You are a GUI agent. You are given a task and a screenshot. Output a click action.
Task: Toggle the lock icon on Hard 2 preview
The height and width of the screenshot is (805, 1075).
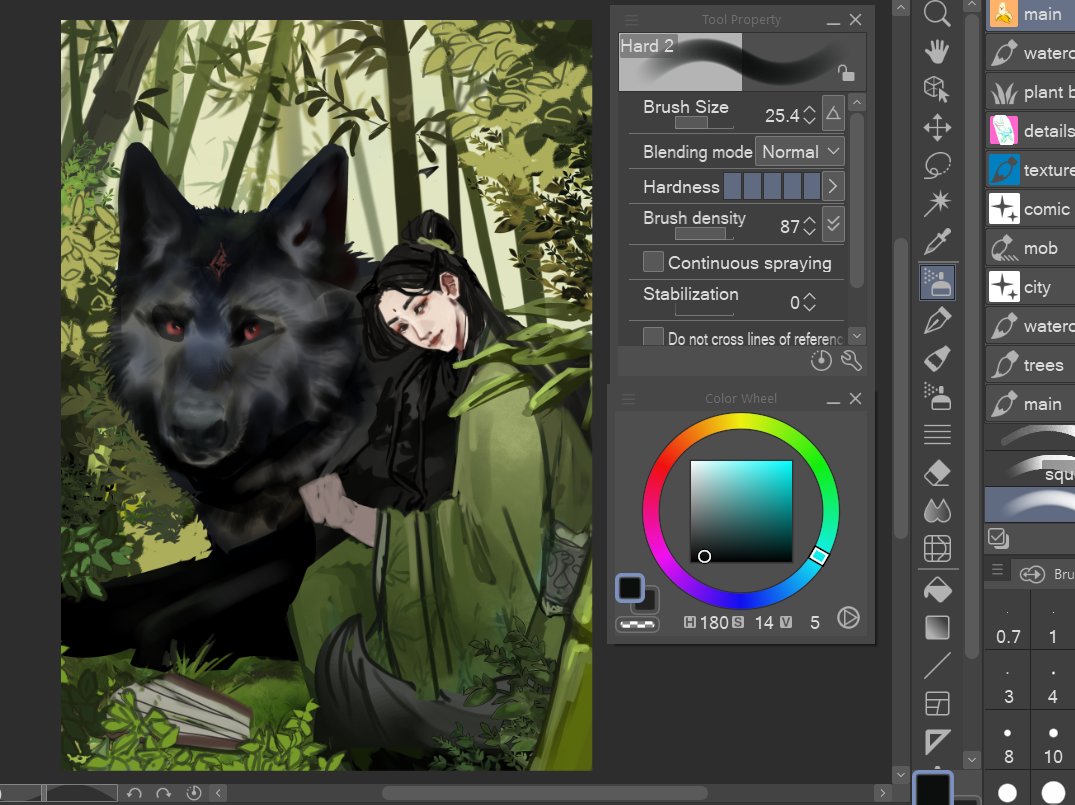tap(846, 73)
